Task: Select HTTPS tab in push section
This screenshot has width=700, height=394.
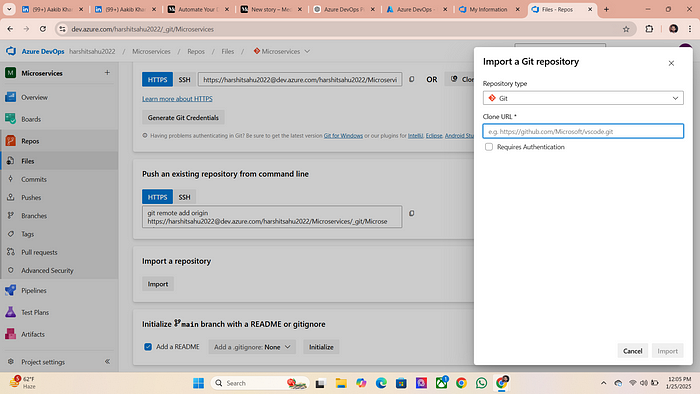Action: tap(157, 197)
